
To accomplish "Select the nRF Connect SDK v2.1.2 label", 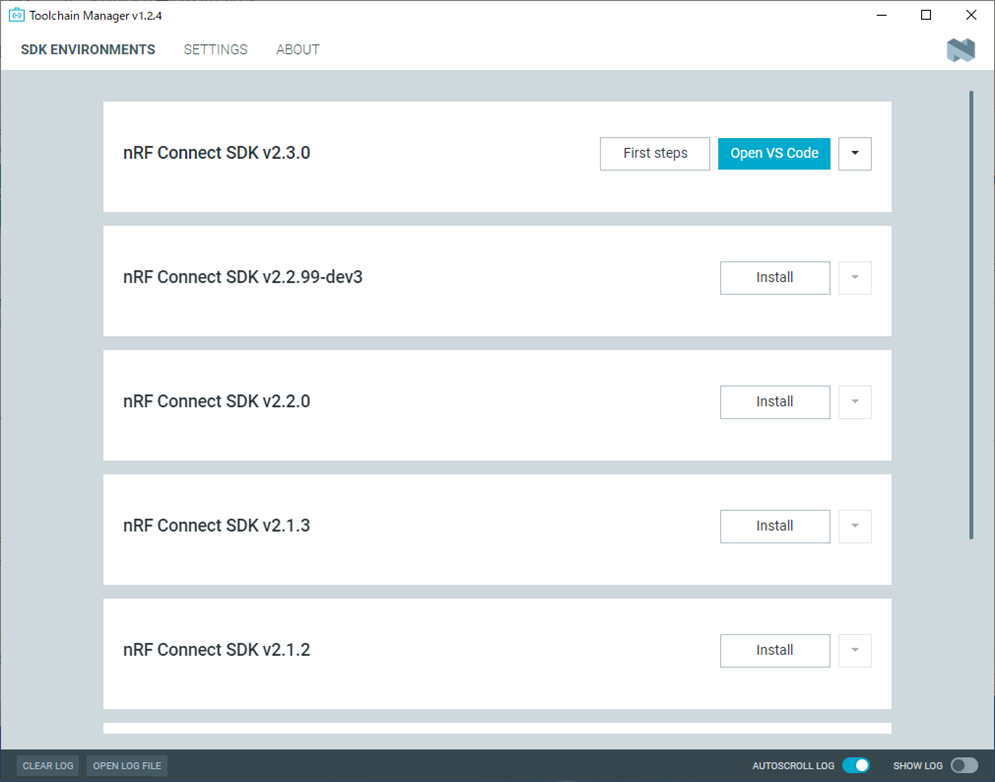I will click(x=216, y=650).
